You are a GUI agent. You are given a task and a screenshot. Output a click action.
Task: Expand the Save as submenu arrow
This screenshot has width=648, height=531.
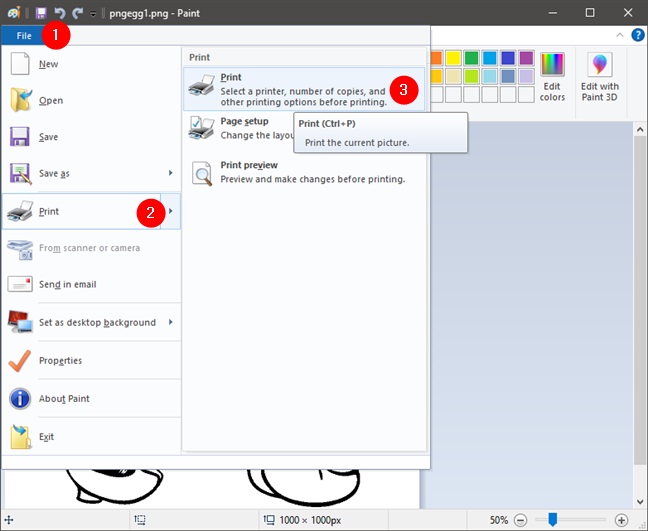tap(171, 173)
